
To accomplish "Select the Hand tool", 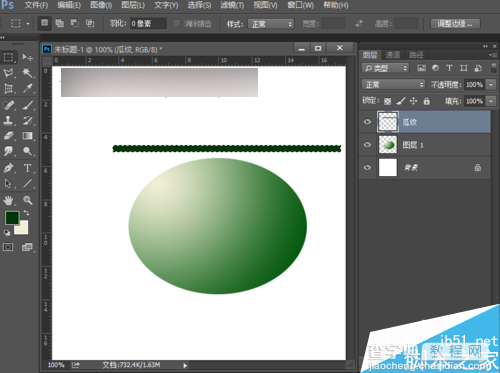I will tap(9, 200).
